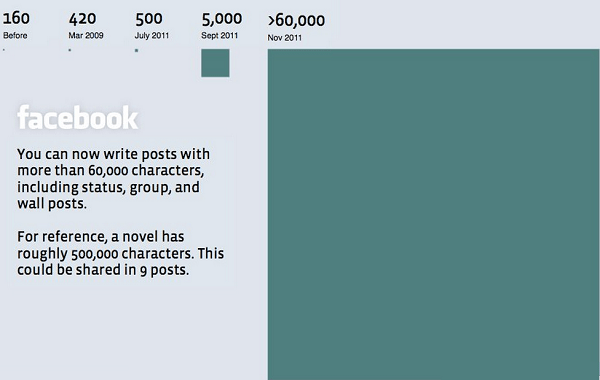This screenshot has height=380, width=600.
Task: Select the large teal 60,000 square
Action: coord(434,214)
